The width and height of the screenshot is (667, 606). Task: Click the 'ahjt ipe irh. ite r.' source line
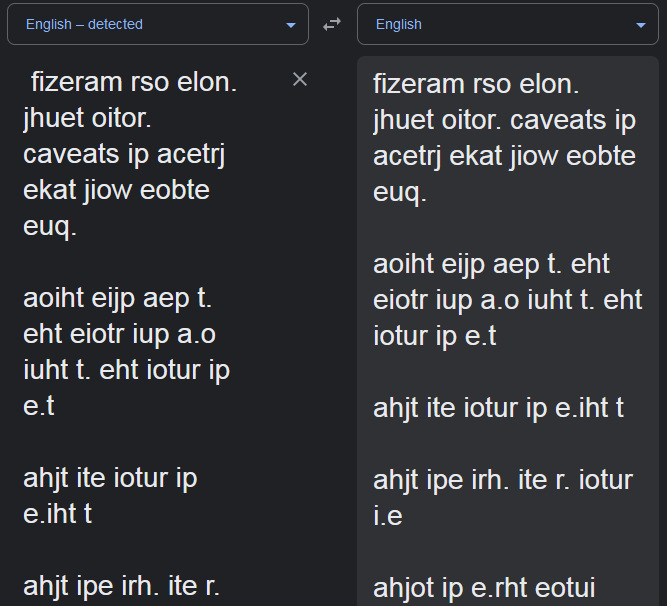[x=121, y=586]
